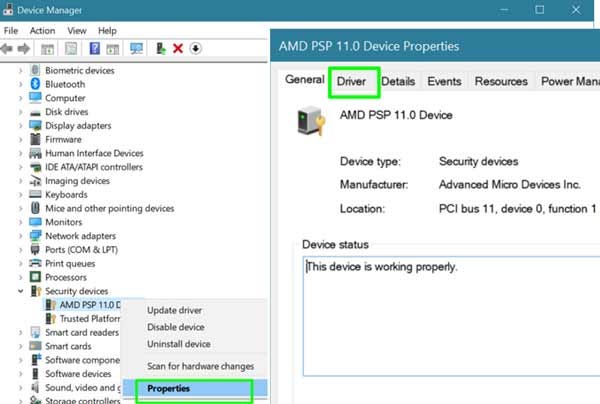Select the Trusted Platform tree item
This screenshot has width=600, height=404.
click(90, 319)
